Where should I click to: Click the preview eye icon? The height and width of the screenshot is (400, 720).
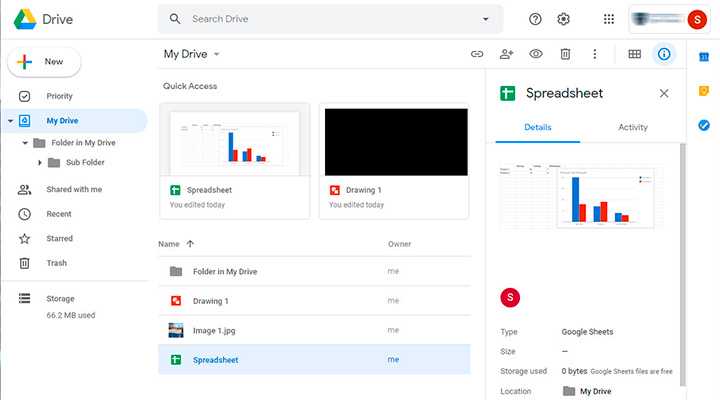[x=536, y=54]
